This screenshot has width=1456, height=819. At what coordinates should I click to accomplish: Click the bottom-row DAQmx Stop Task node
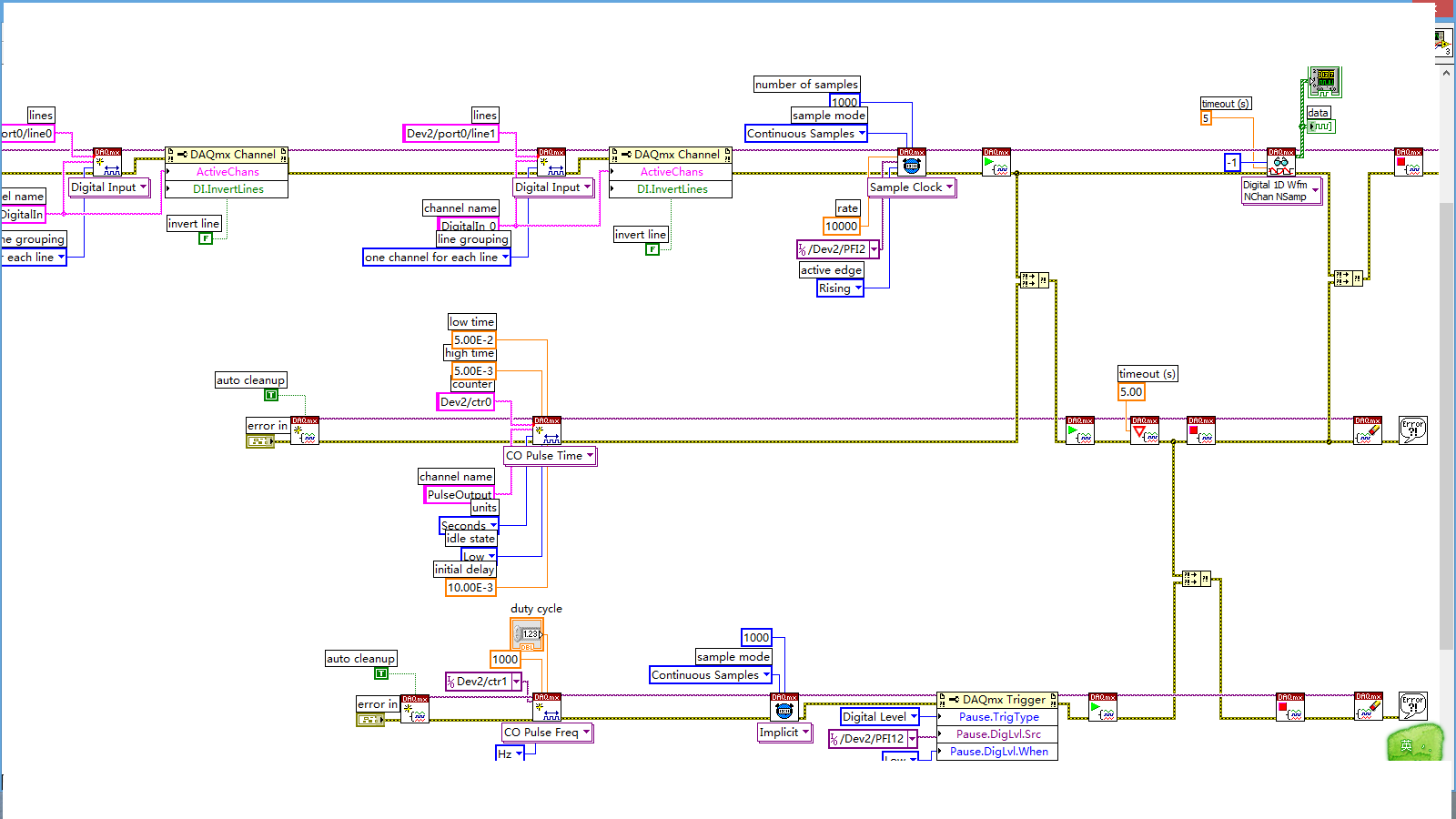(1290, 707)
